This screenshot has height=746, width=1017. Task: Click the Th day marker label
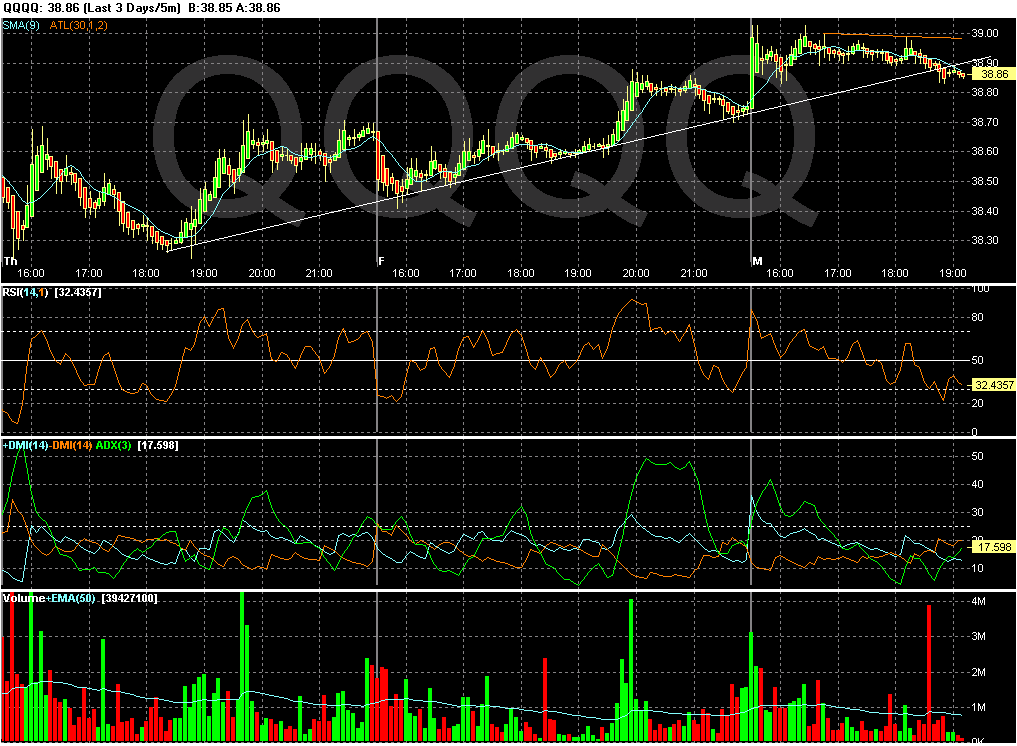pyautogui.click(x=10, y=261)
